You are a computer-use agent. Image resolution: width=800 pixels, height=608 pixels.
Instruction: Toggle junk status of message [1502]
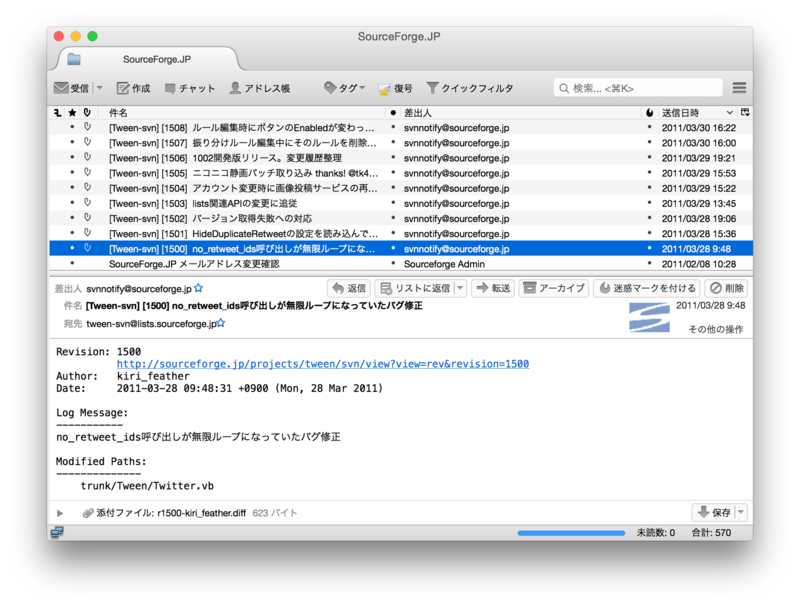point(649,218)
